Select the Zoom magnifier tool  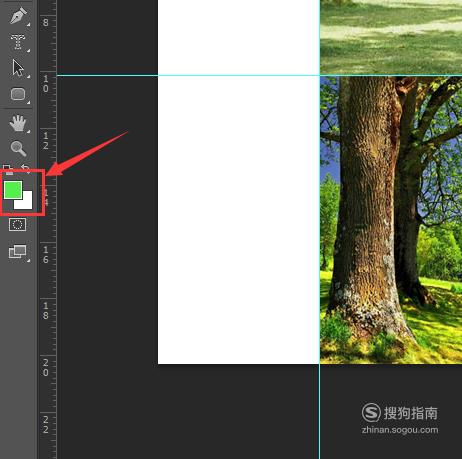pyautogui.click(x=18, y=149)
